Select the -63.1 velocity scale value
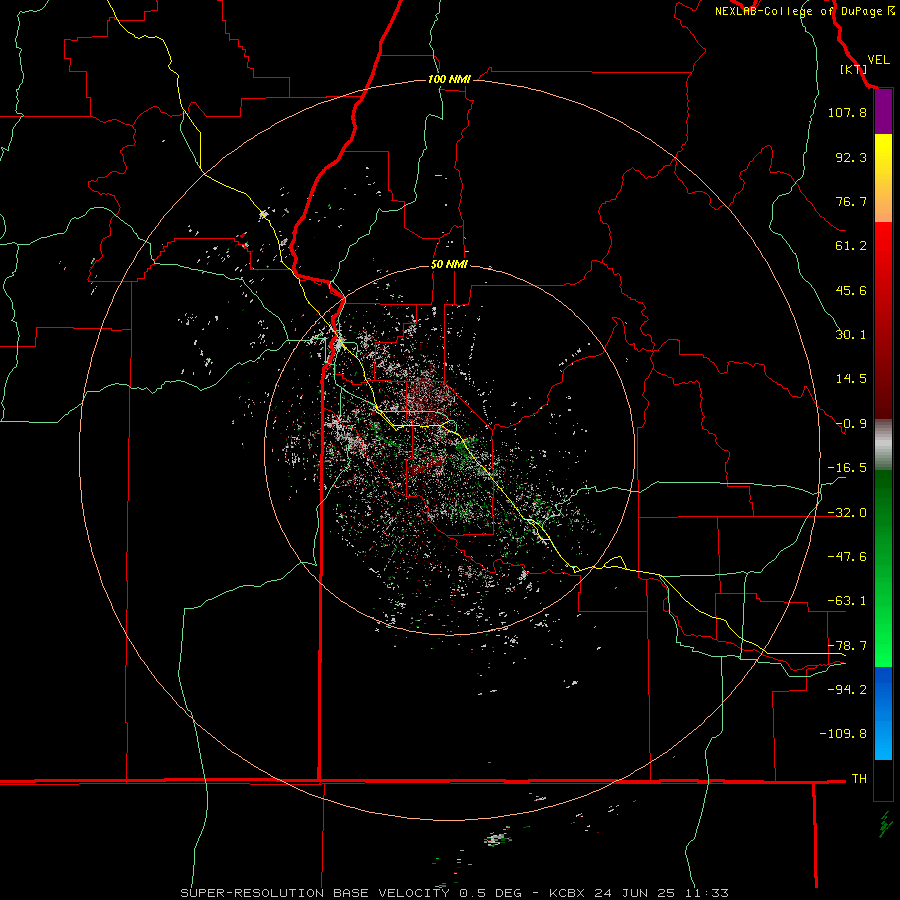Viewport: 900px width, 900px height. 847,601
